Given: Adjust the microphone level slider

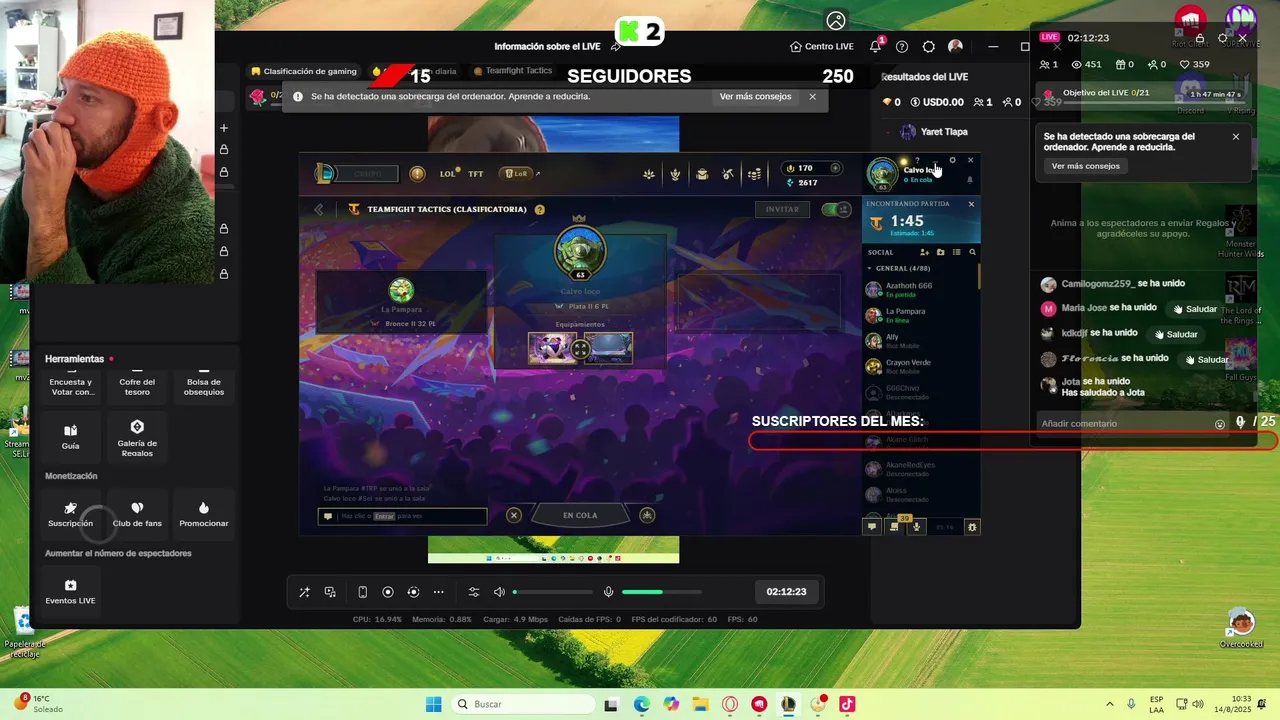Looking at the screenshot, I should tap(662, 592).
